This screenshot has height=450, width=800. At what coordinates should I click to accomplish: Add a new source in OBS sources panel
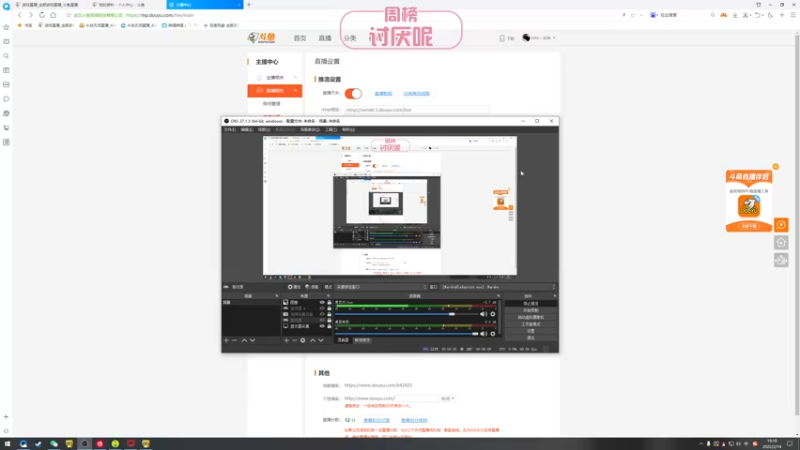pos(286,340)
